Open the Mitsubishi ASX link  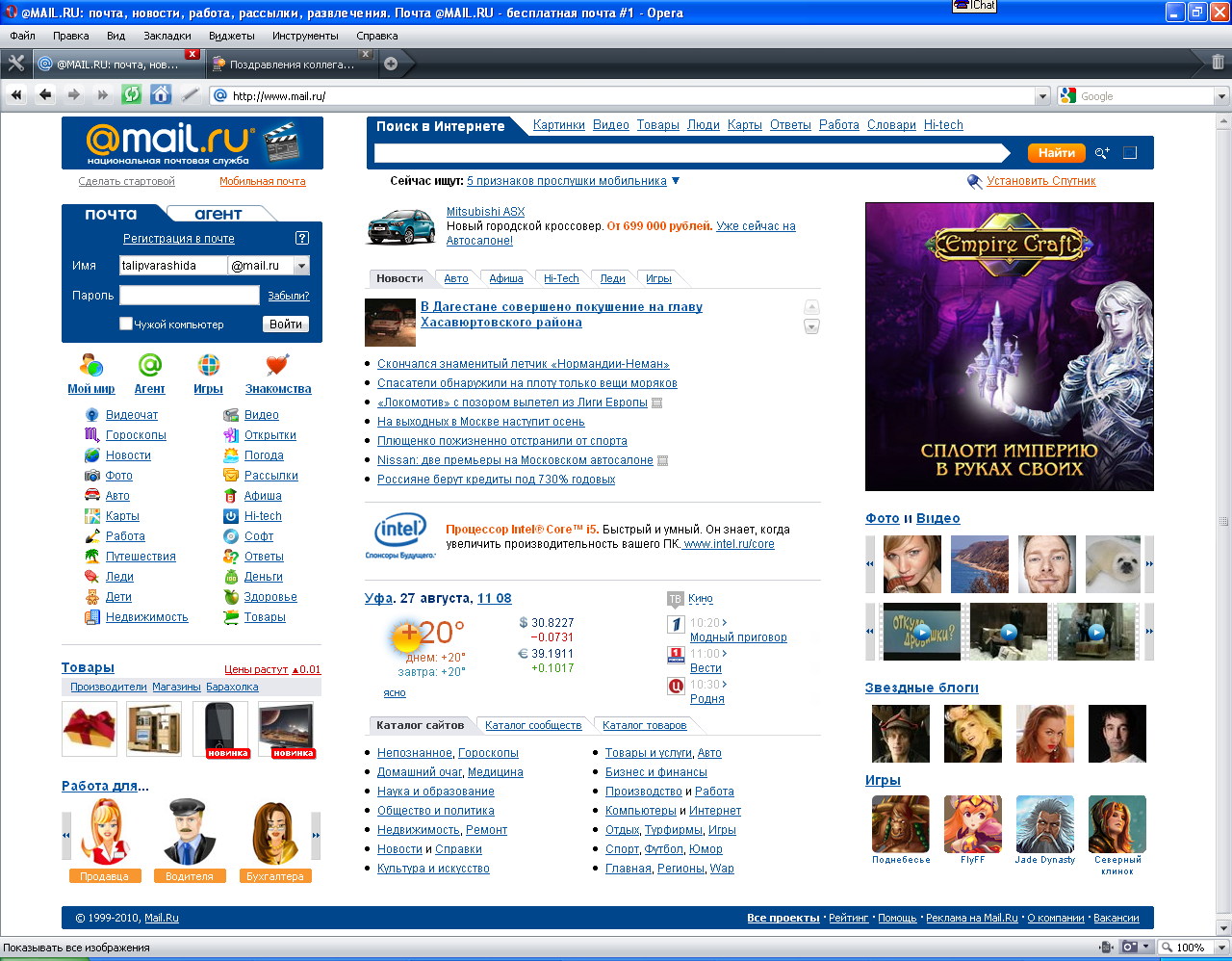(x=486, y=212)
